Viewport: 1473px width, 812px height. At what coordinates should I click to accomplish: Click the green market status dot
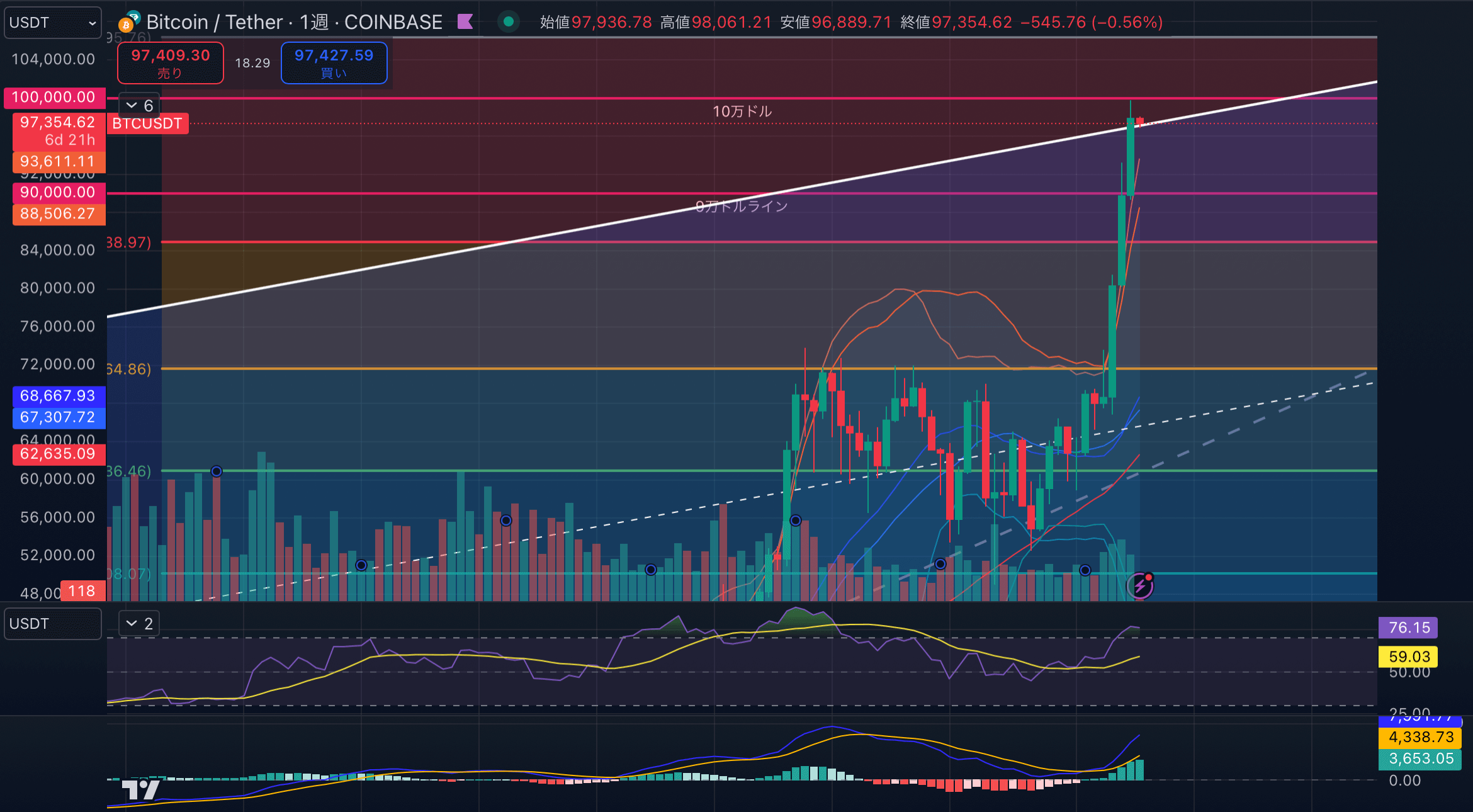pyautogui.click(x=509, y=22)
